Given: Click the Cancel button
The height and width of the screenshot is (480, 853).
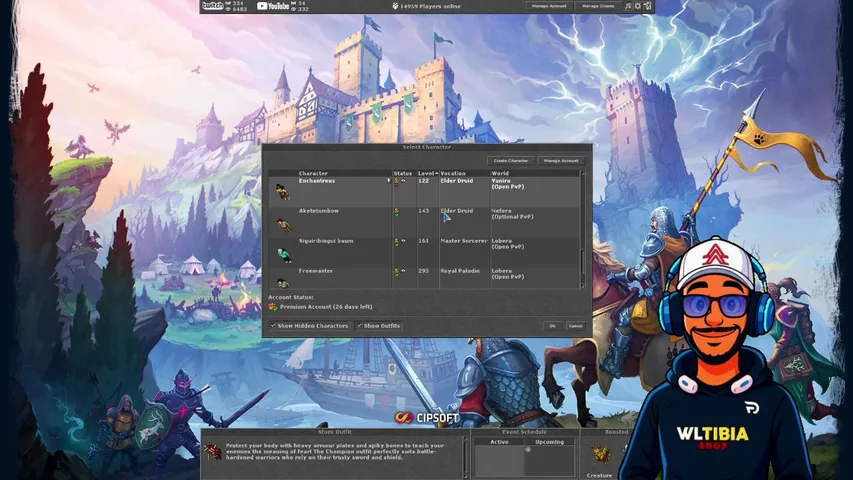Looking at the screenshot, I should pos(576,325).
